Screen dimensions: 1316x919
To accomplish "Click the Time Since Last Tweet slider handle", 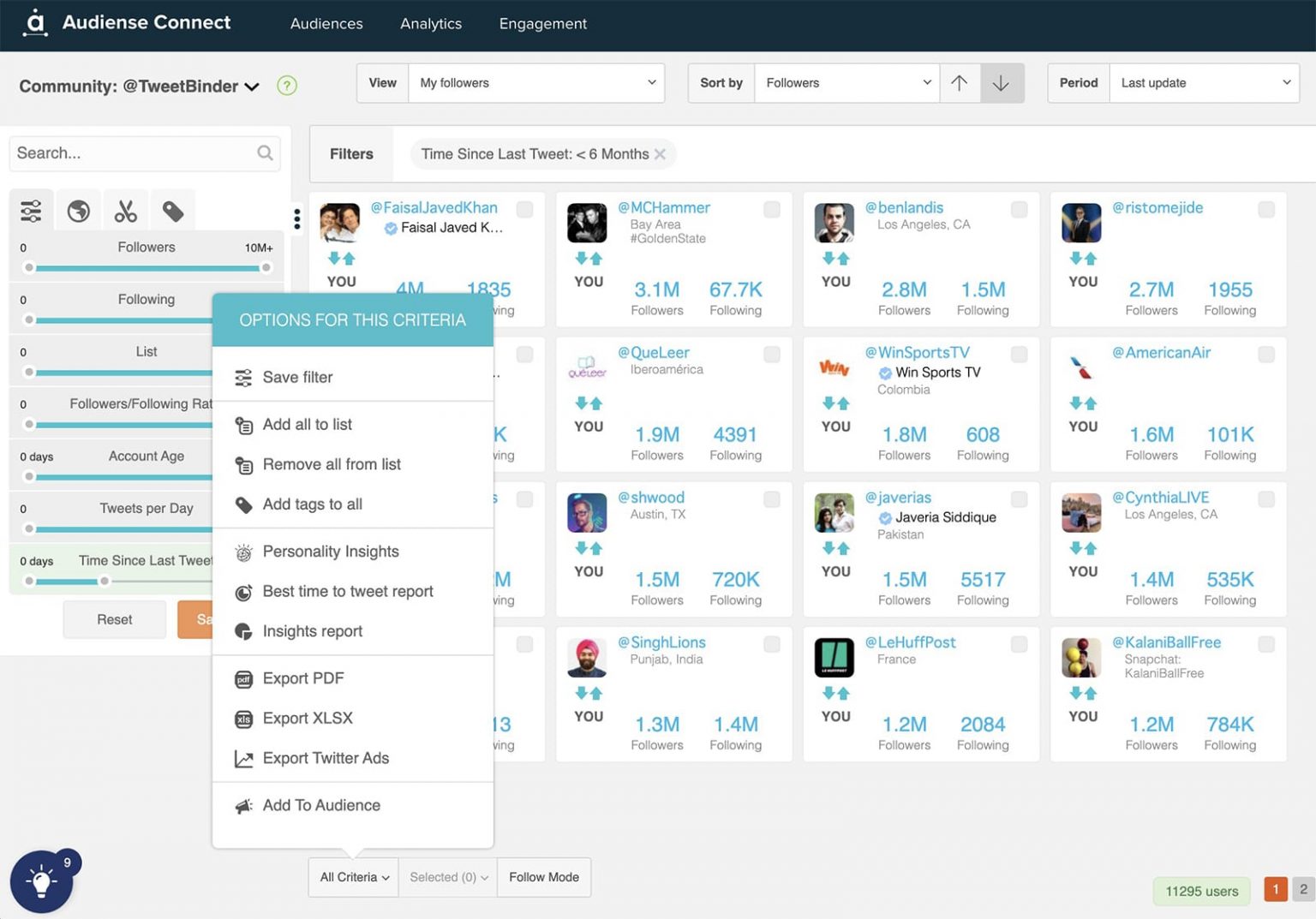I will 105,582.
